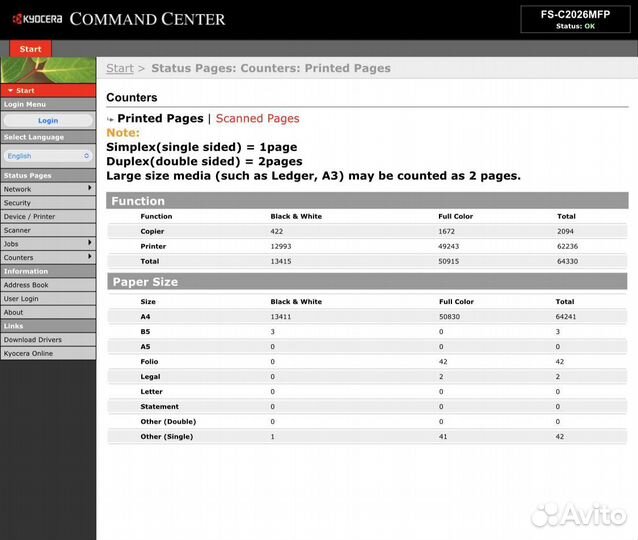This screenshot has height=540, width=638.
Task: Expand the Jobs submenu arrow
Action: [90, 243]
